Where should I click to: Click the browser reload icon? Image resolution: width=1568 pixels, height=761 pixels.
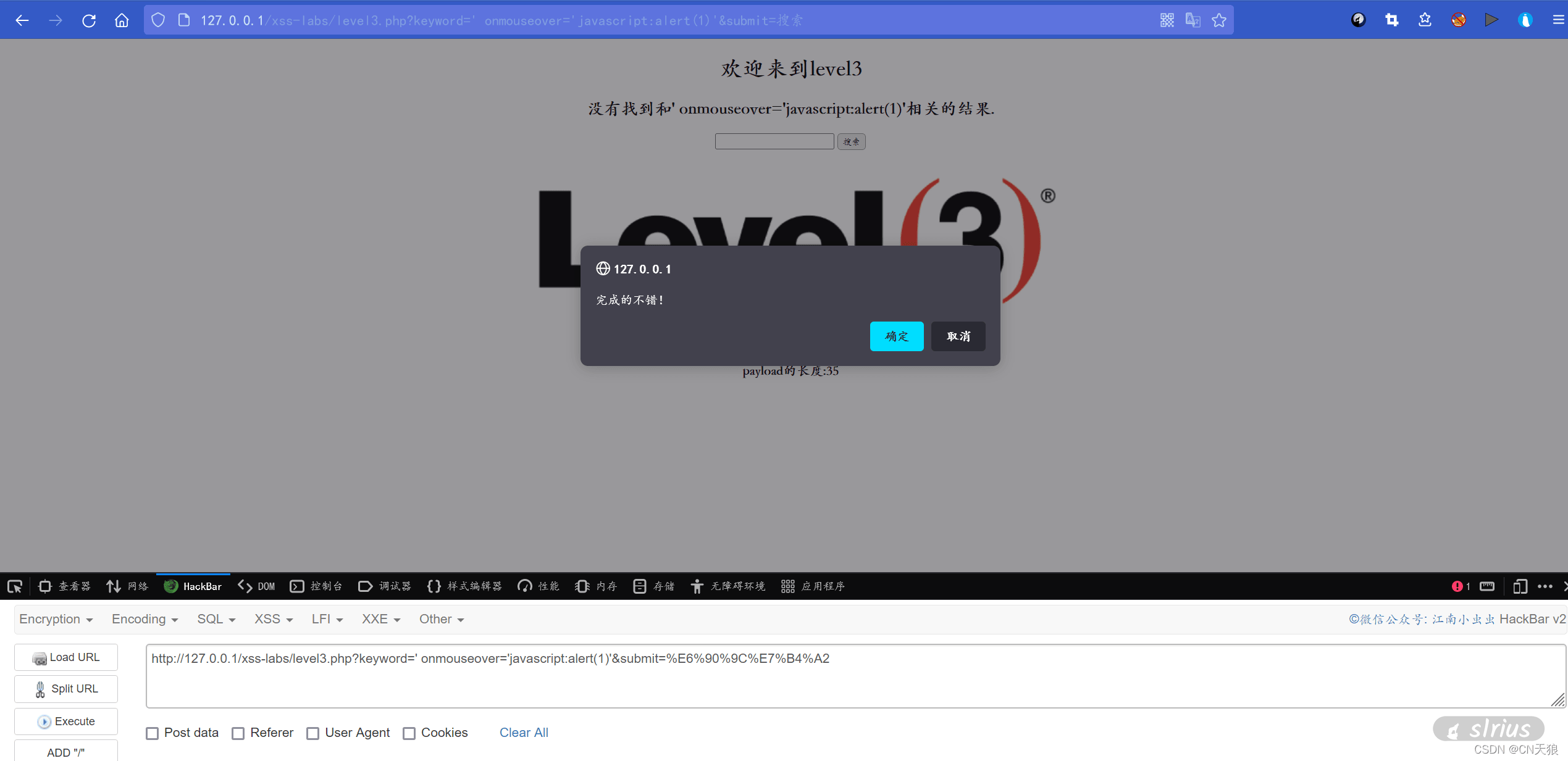point(89,20)
